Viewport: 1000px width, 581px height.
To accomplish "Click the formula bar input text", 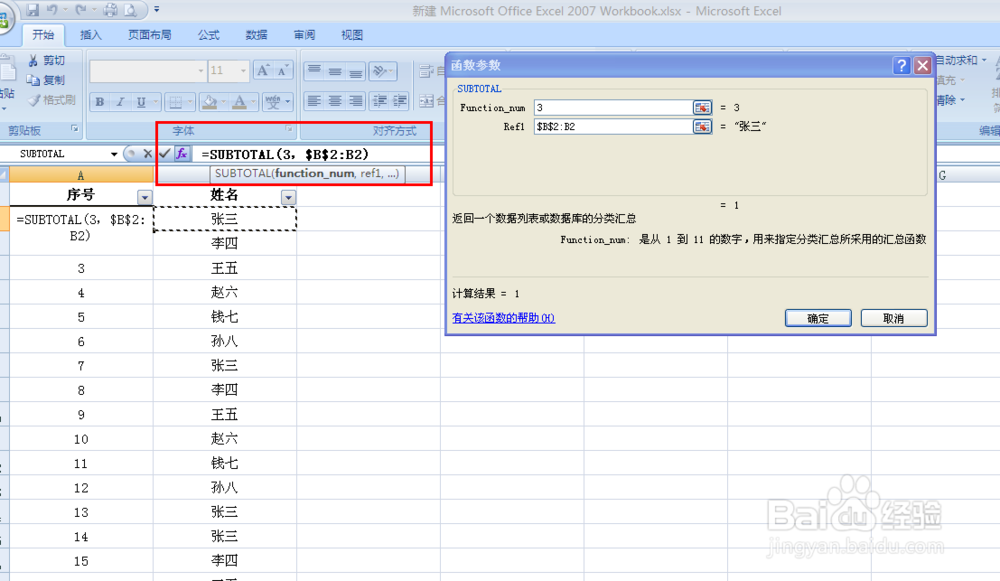I will pyautogui.click(x=285, y=154).
